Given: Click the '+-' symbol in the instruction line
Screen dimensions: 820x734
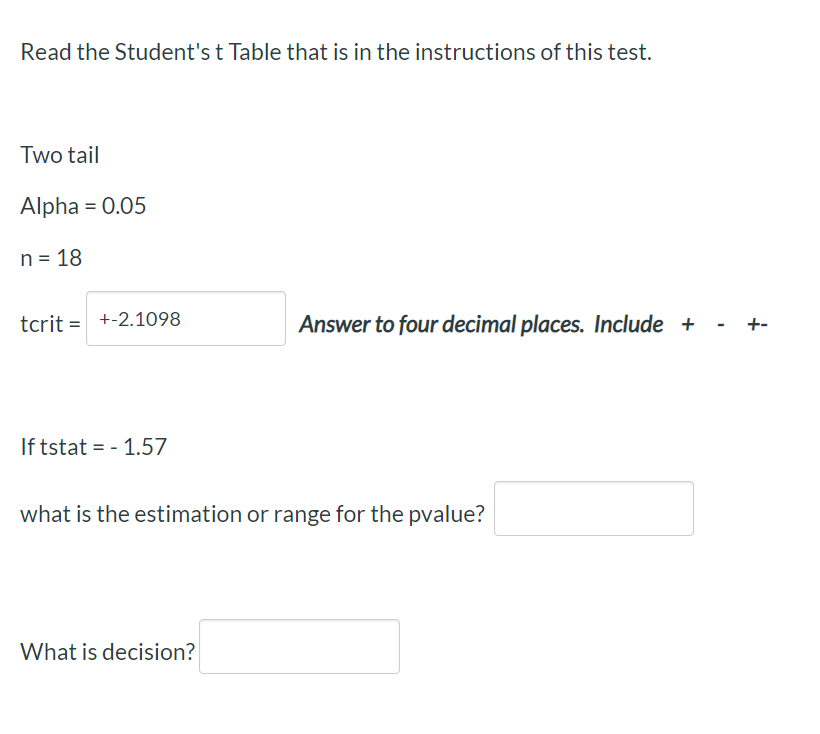Looking at the screenshot, I should click(755, 323).
